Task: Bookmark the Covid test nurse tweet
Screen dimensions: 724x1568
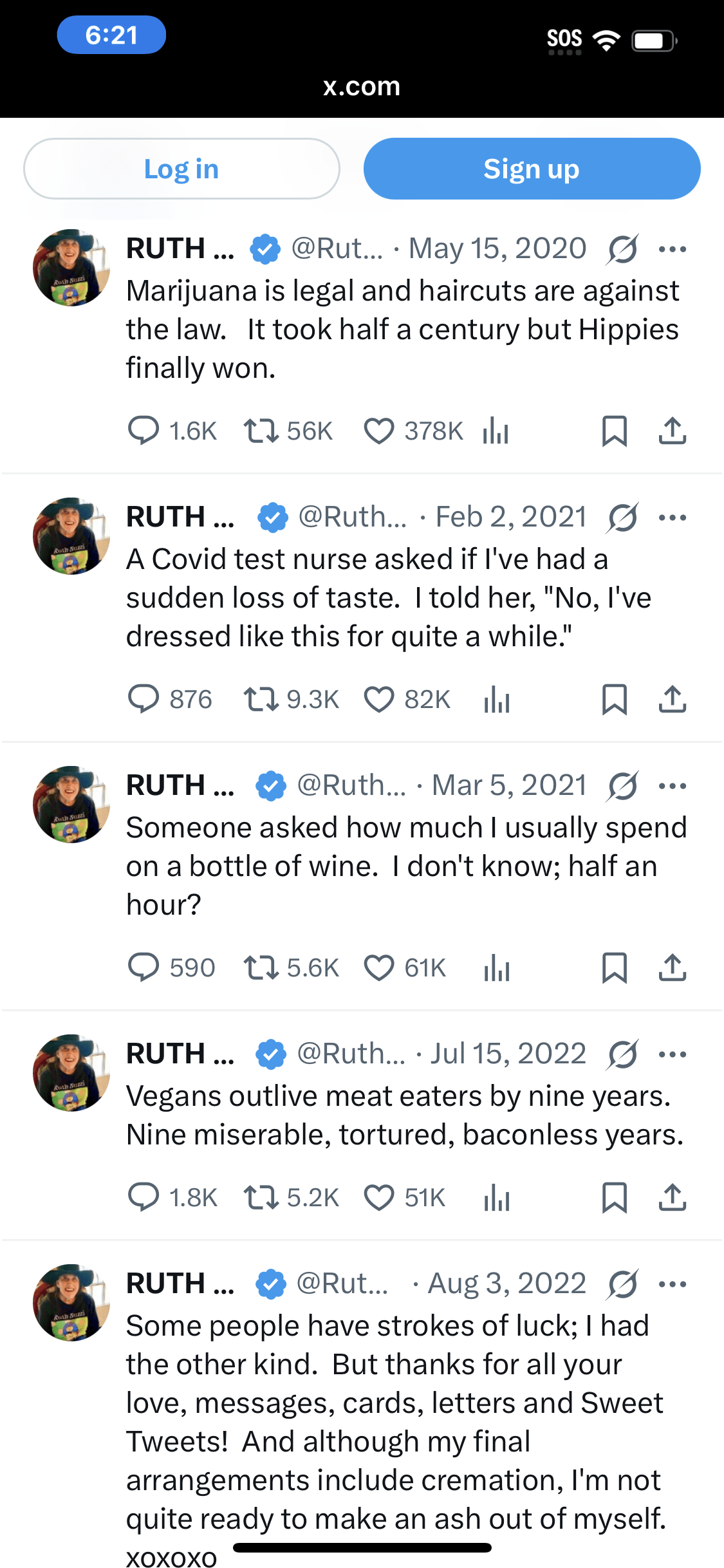Action: click(x=614, y=700)
